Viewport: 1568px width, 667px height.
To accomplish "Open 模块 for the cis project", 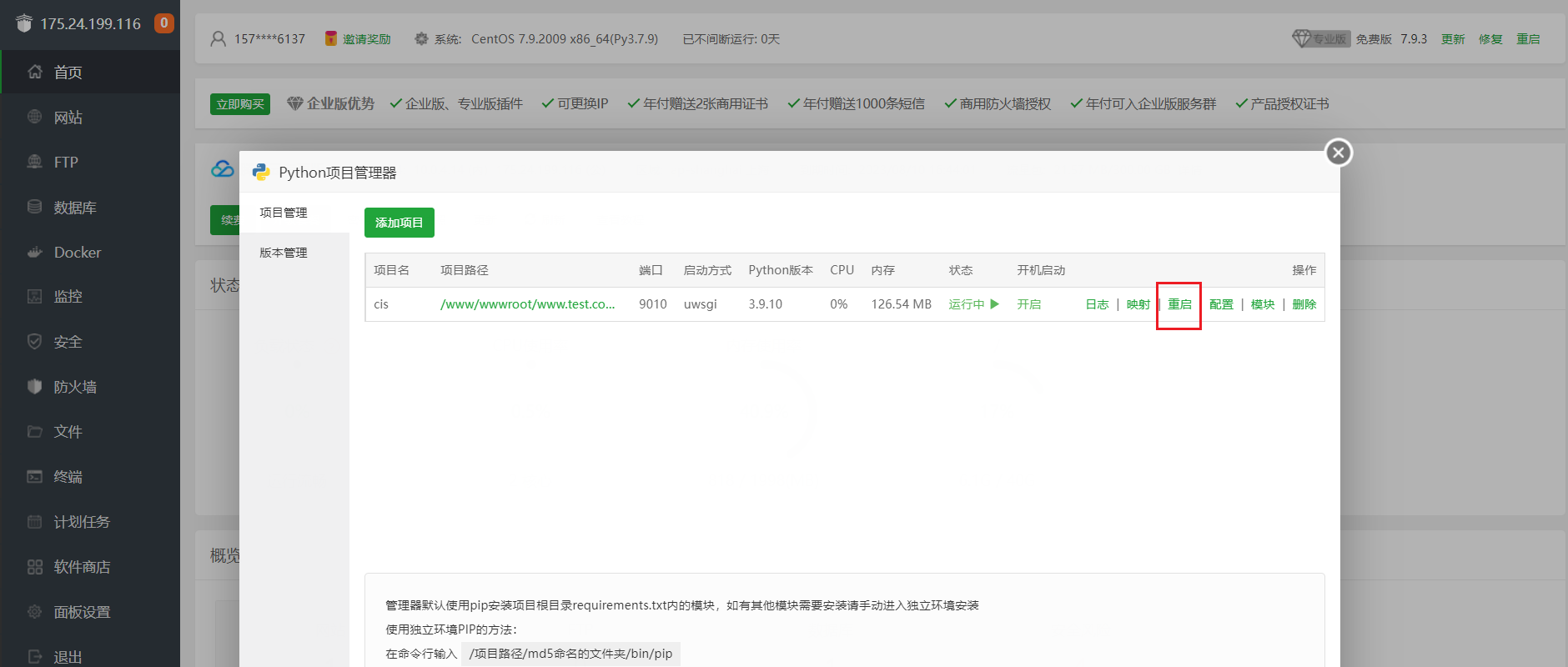I will click(1263, 304).
